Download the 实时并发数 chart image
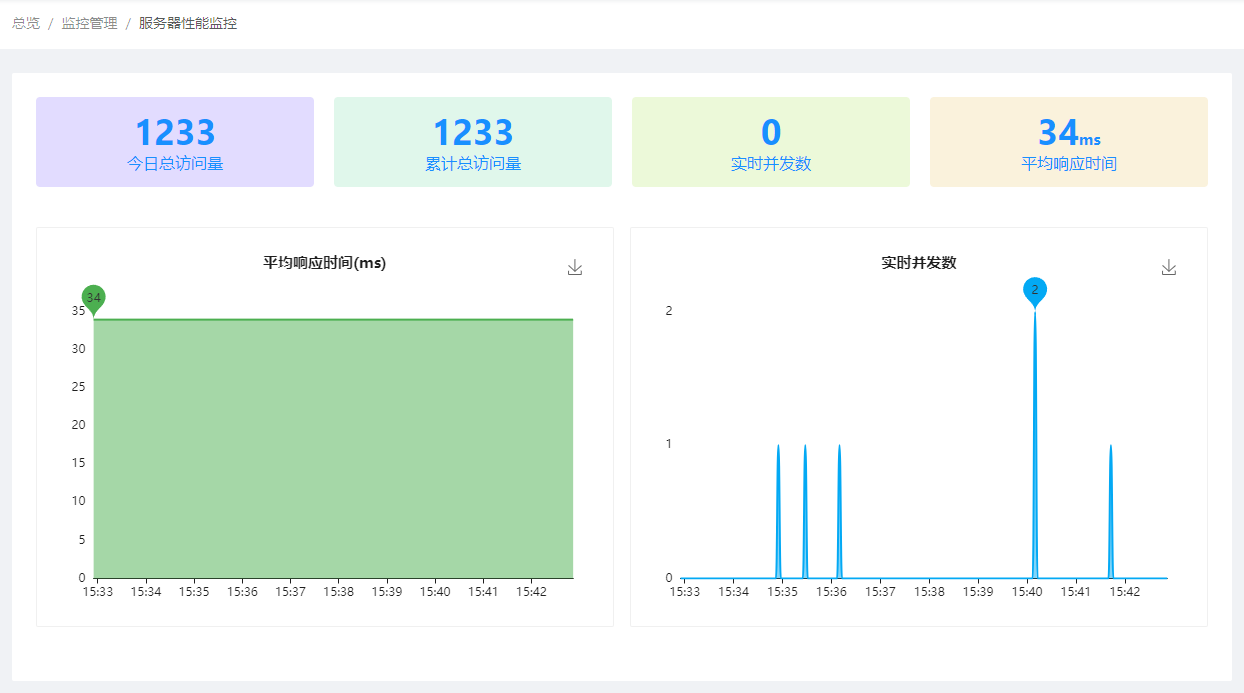 (1169, 267)
